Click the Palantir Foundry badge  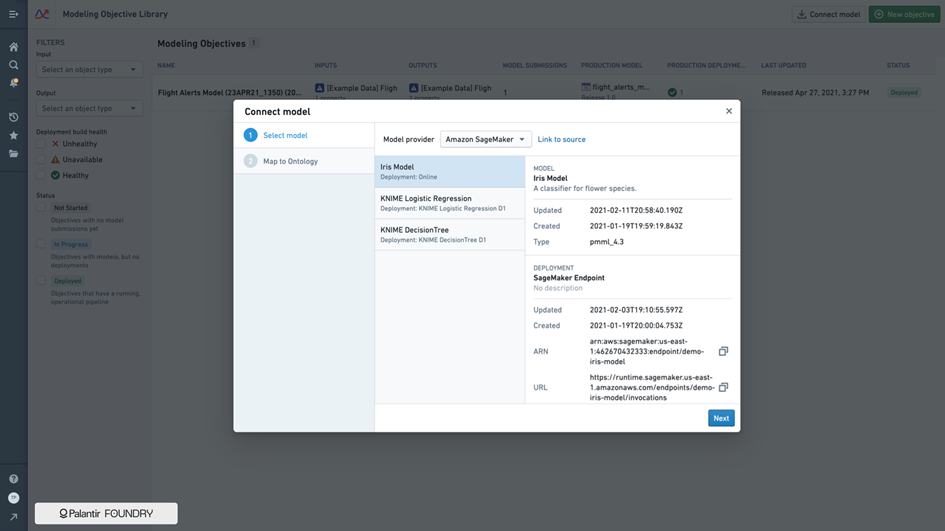point(106,514)
